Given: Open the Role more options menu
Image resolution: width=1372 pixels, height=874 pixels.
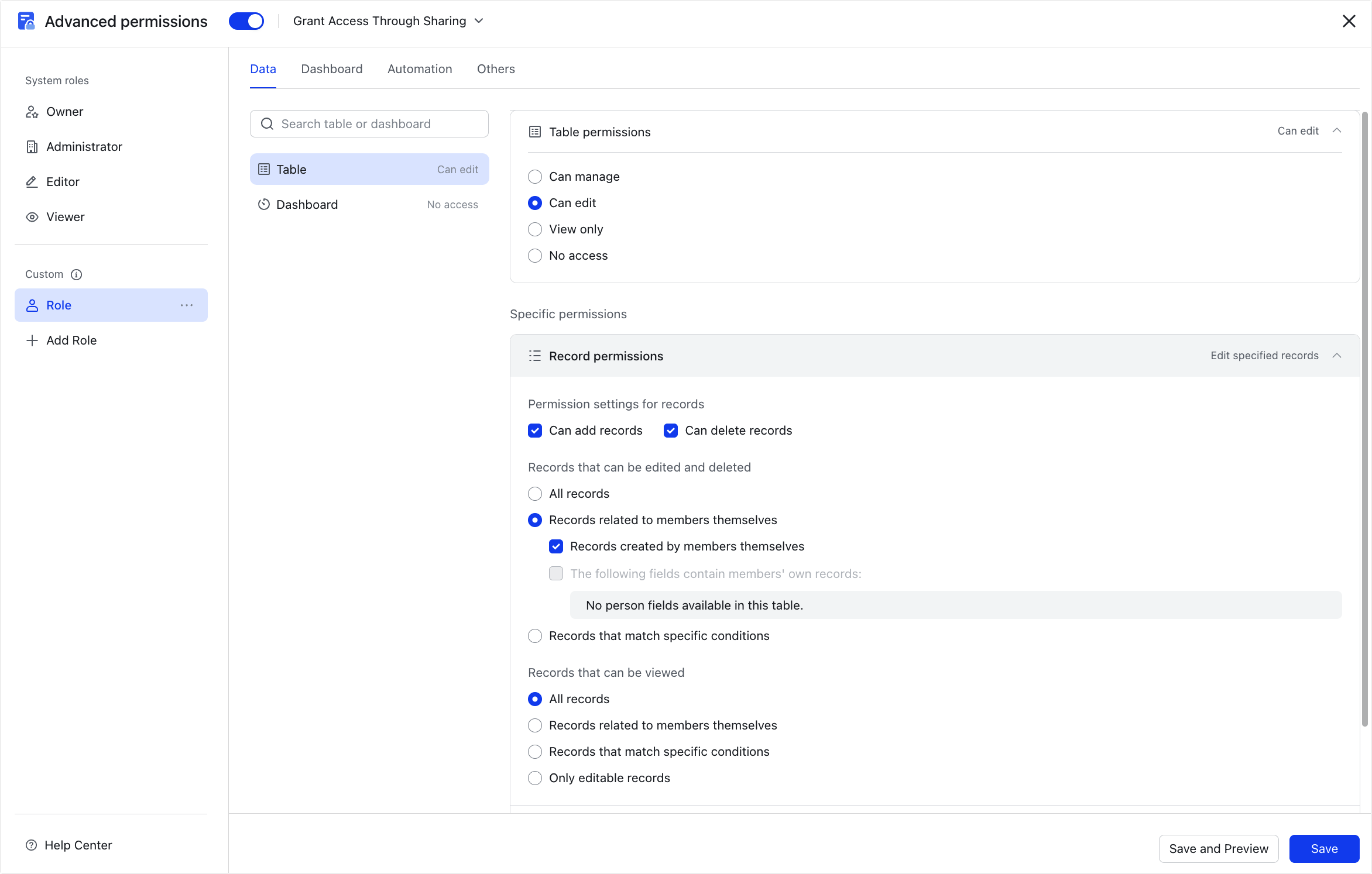Looking at the screenshot, I should [187, 305].
